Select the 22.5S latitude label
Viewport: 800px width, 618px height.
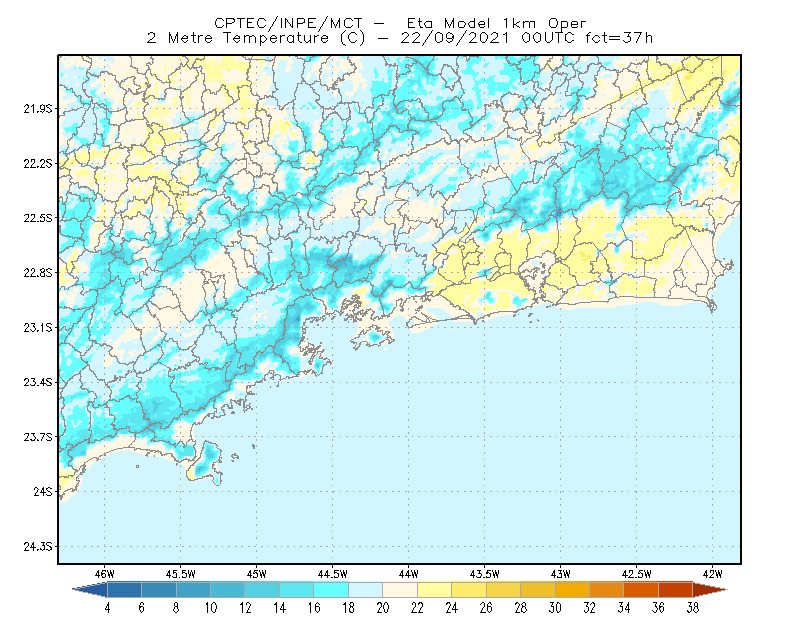[x=38, y=218]
